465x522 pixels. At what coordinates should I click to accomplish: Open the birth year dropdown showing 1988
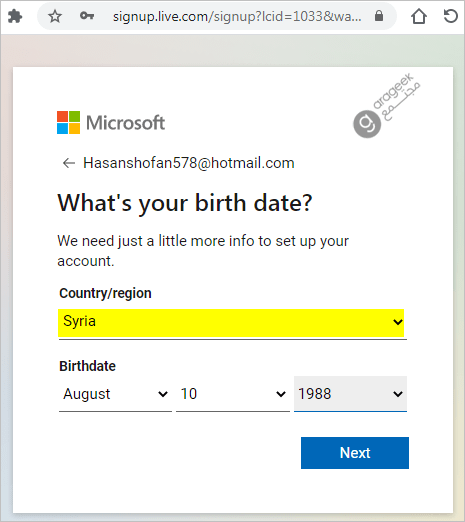[x=350, y=394]
